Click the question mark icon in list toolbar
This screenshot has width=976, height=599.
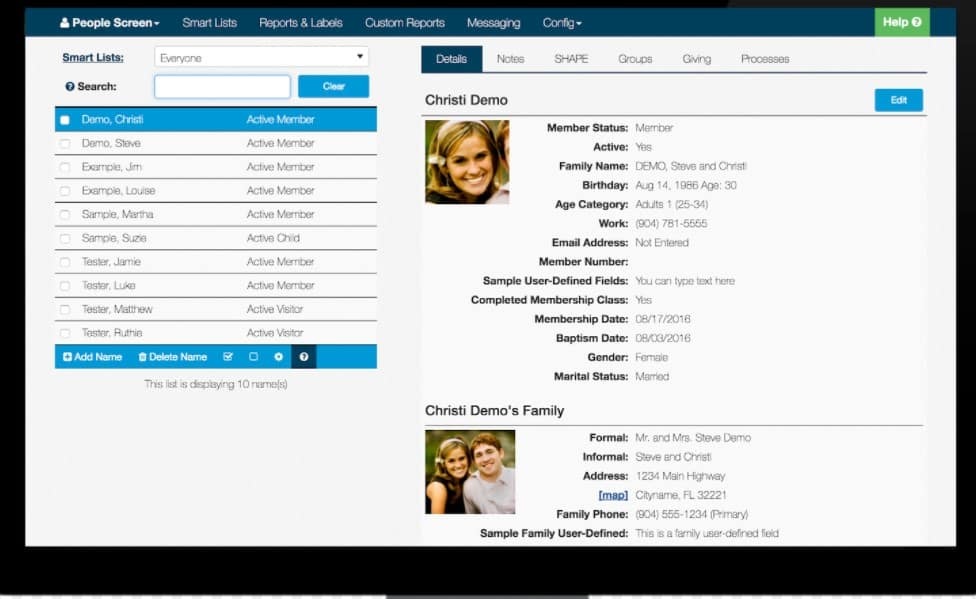tap(304, 357)
